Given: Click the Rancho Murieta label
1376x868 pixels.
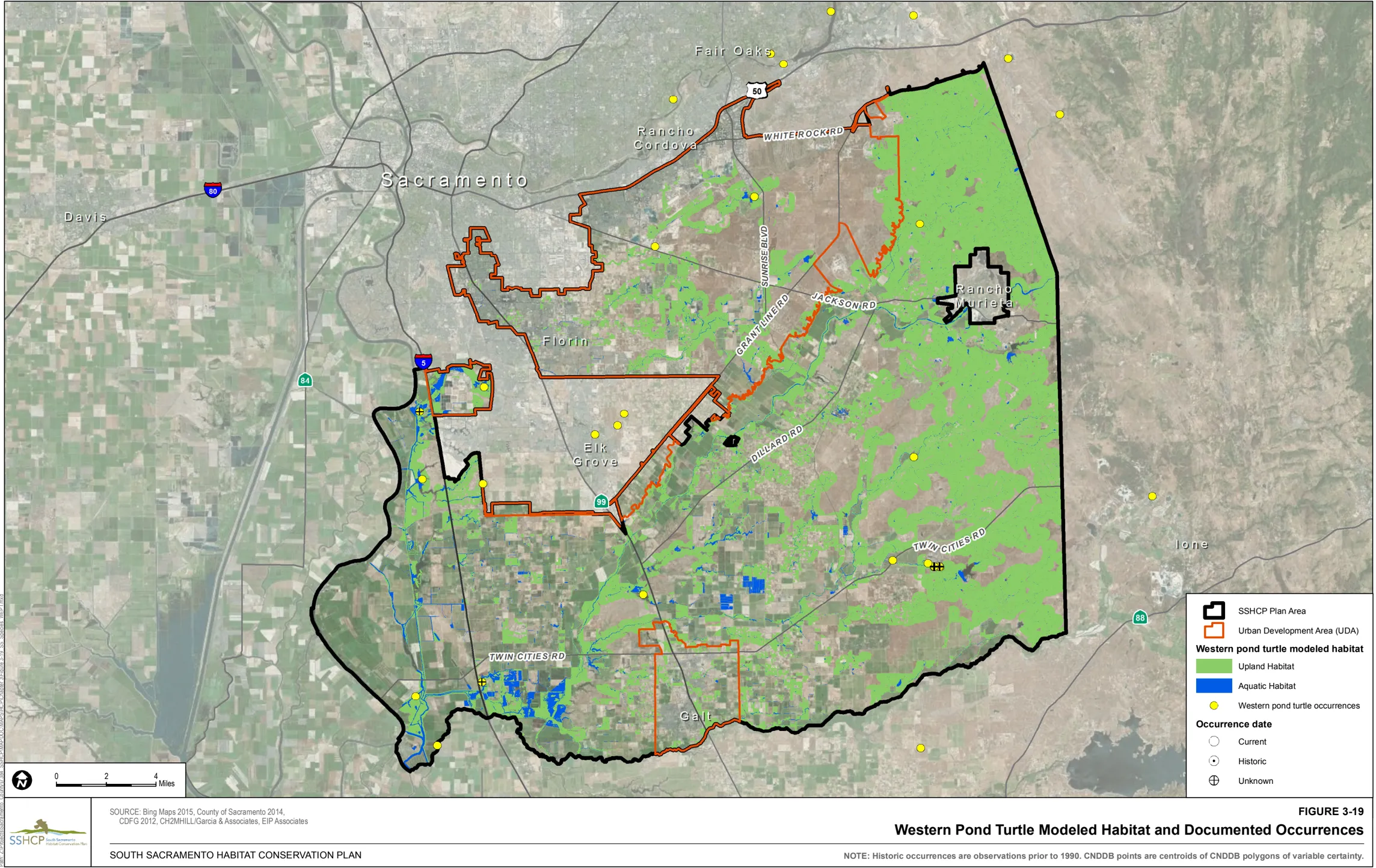Looking at the screenshot, I should (x=984, y=296).
